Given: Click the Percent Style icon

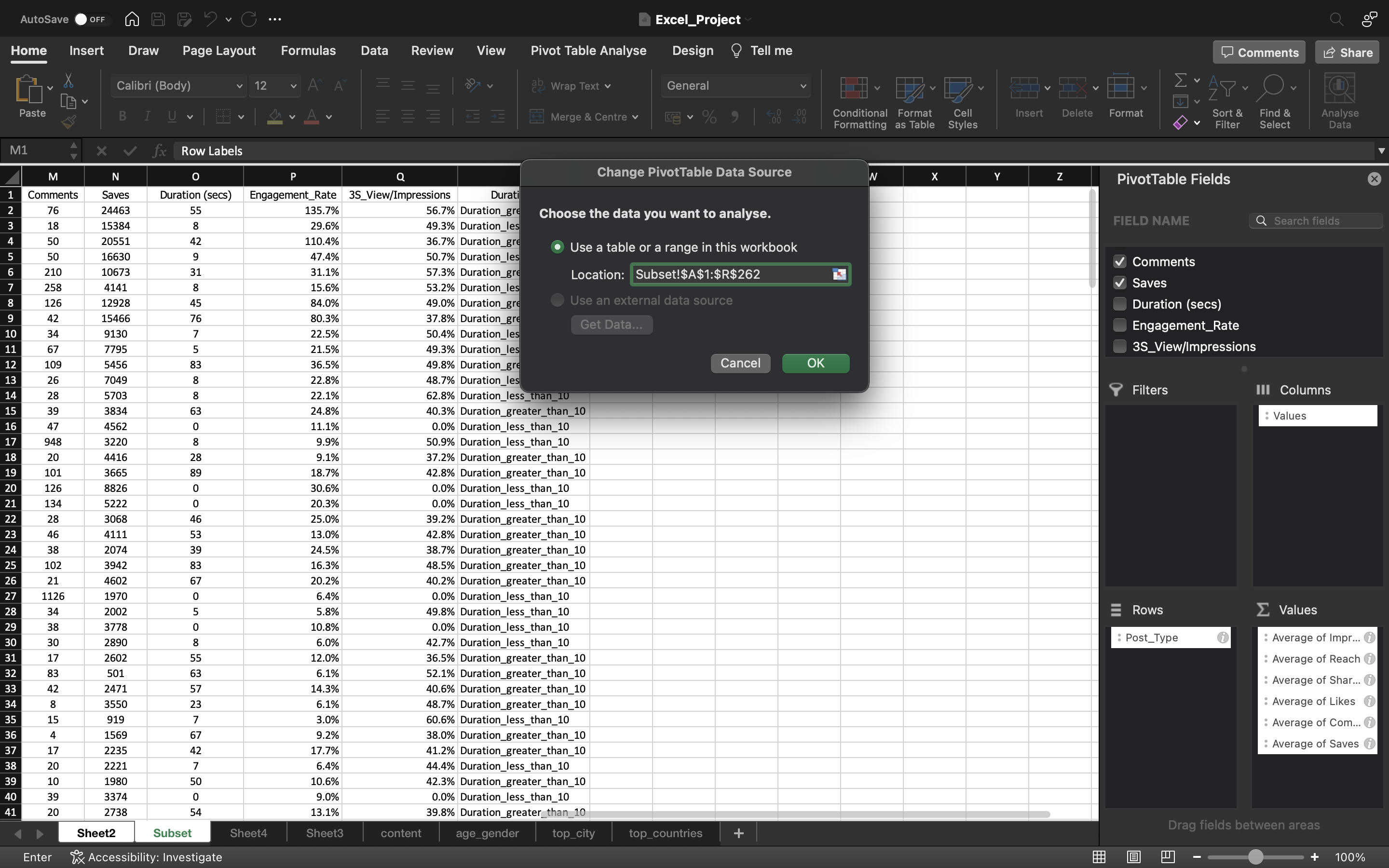Looking at the screenshot, I should pyautogui.click(x=709, y=117).
